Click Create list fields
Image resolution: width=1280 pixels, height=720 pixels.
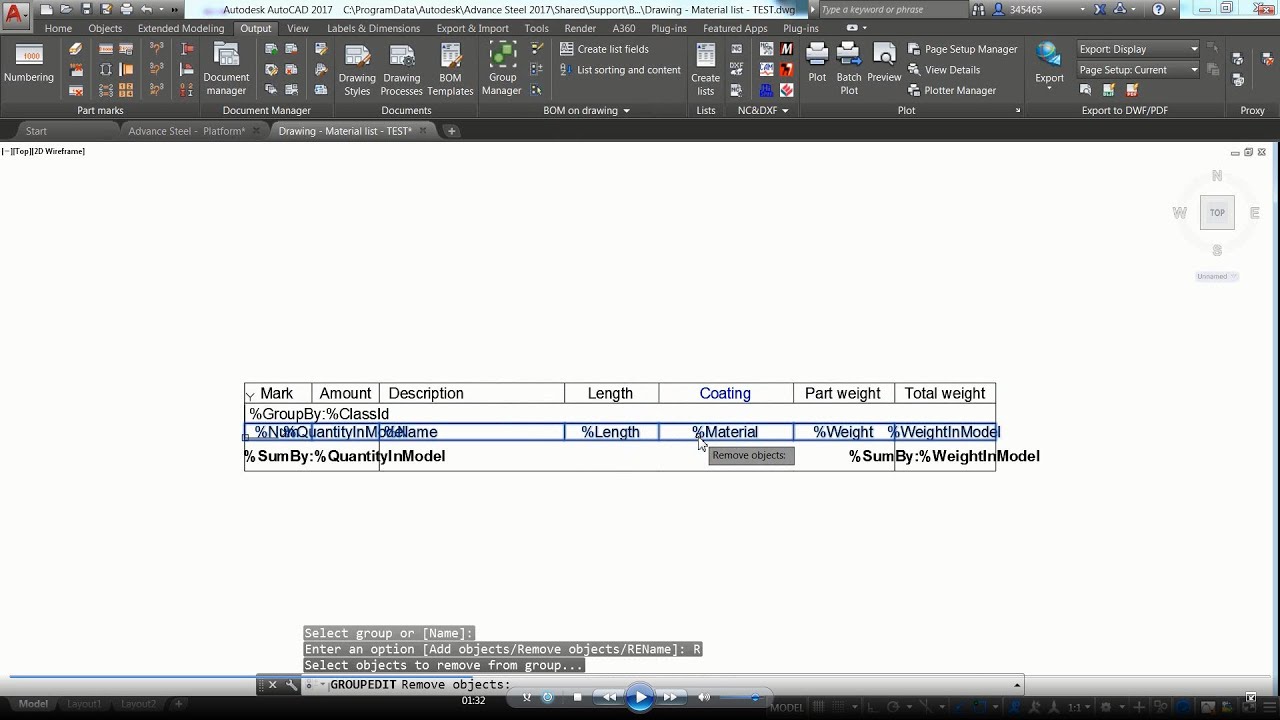pos(604,49)
